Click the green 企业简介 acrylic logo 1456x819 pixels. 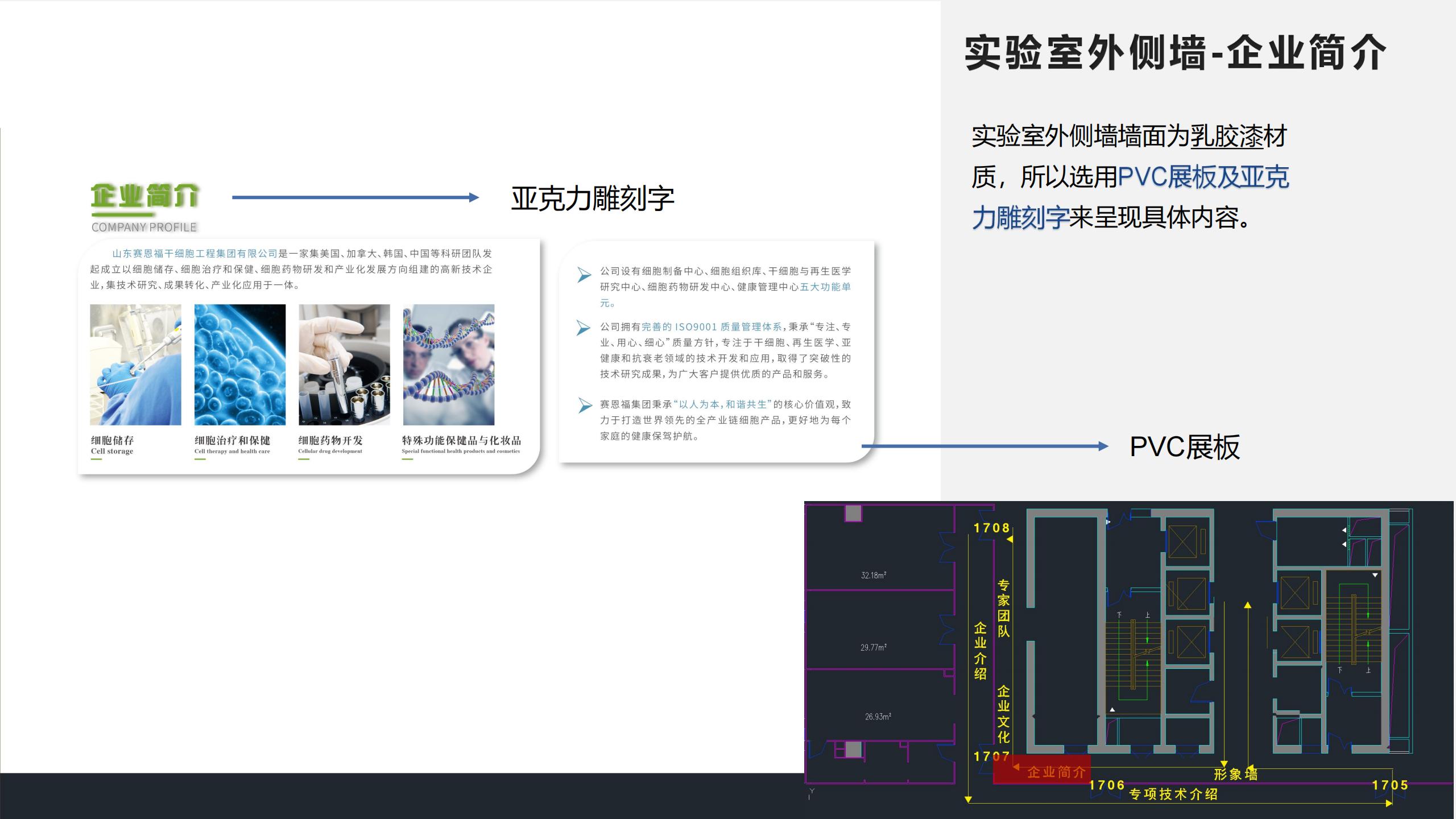(x=144, y=197)
